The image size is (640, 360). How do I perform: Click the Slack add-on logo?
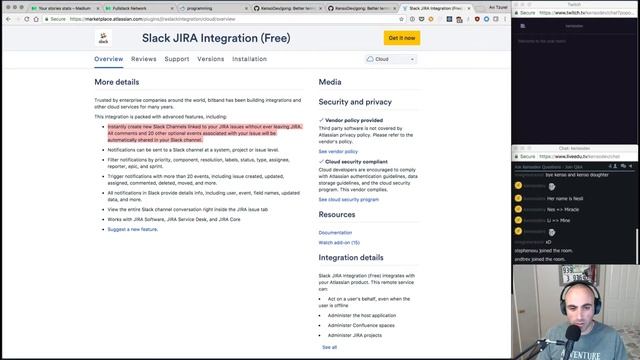(103, 38)
